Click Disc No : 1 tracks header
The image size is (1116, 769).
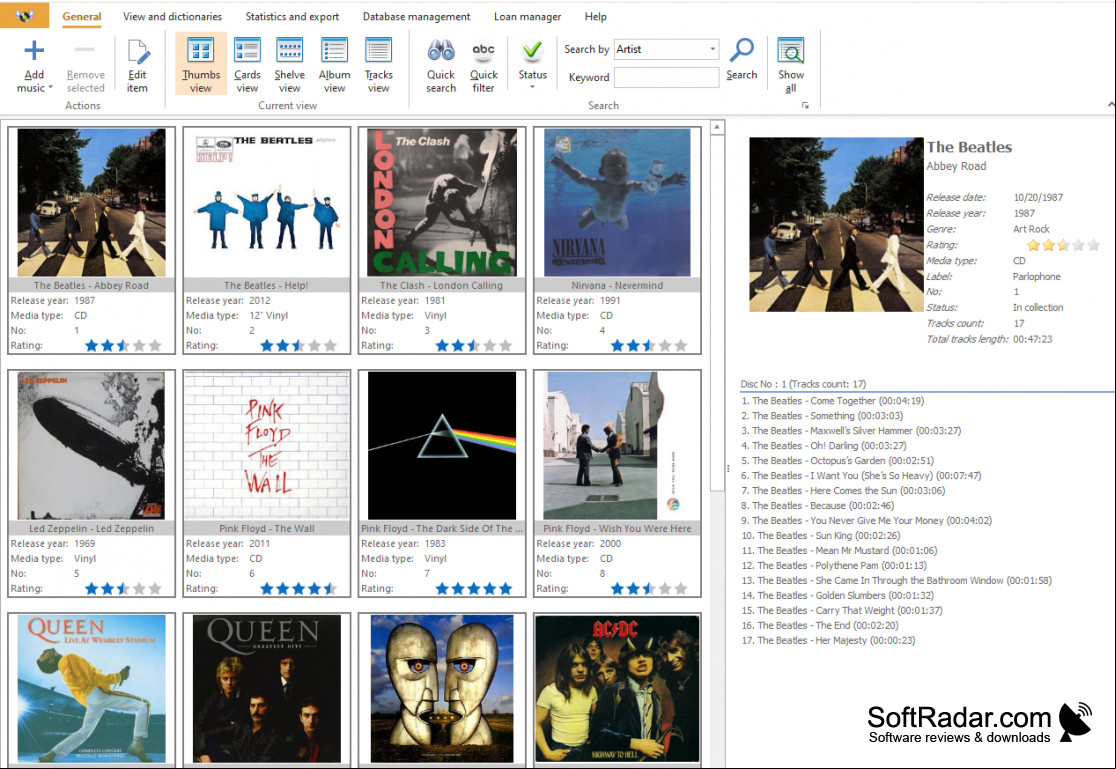804,384
